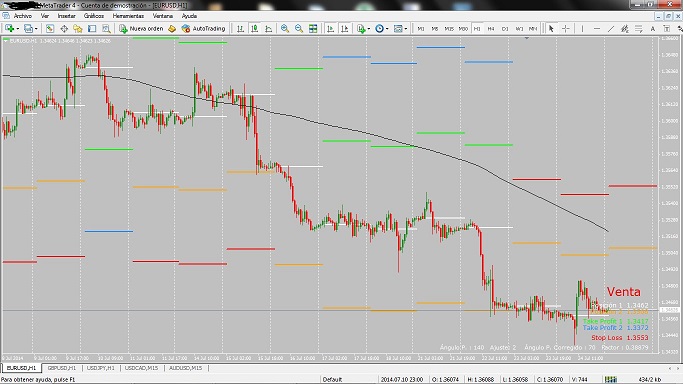This screenshot has height=384, width=683.
Task: Switch to the GBPUSD,H1 chart tab
Action: point(61,368)
